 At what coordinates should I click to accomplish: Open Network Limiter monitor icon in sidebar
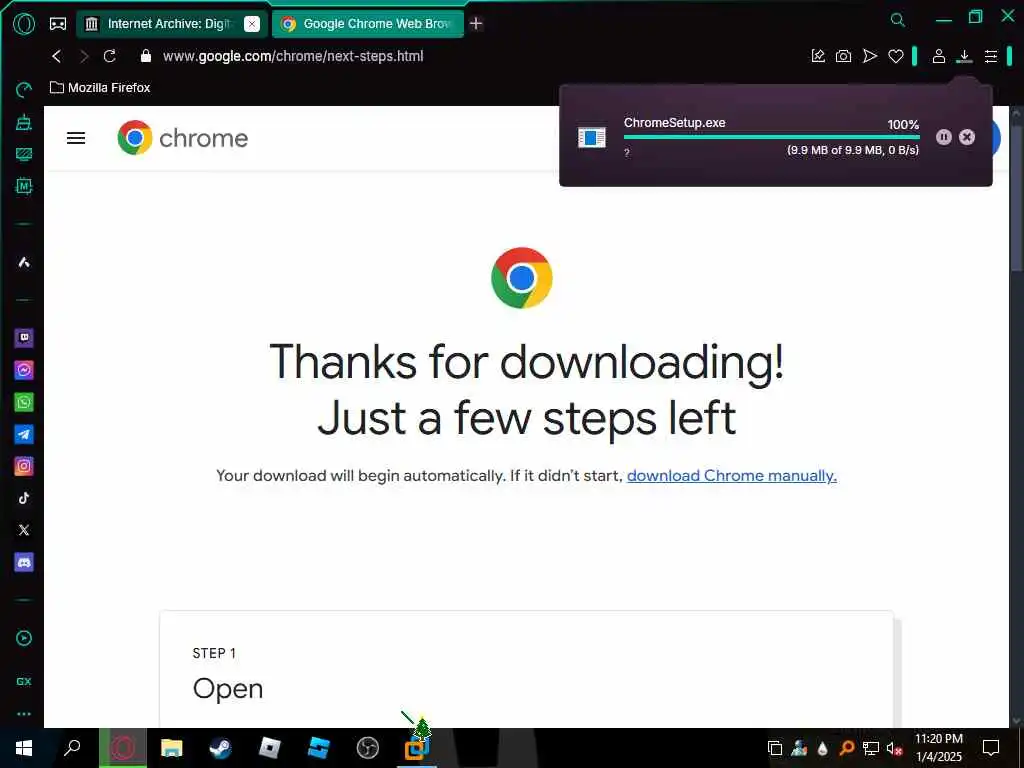(24, 154)
